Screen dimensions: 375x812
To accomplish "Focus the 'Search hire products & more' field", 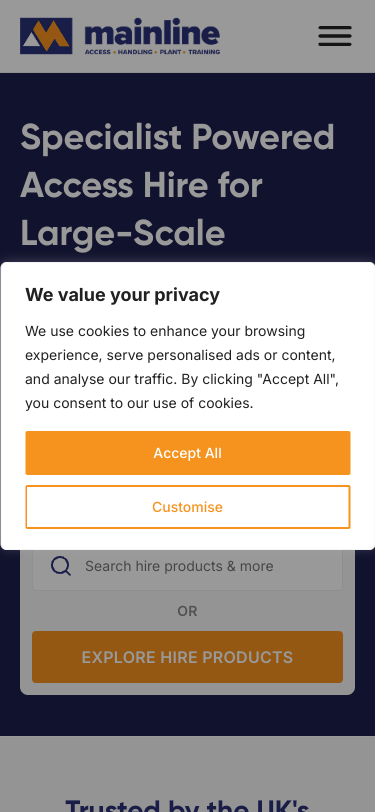I will coord(188,566).
